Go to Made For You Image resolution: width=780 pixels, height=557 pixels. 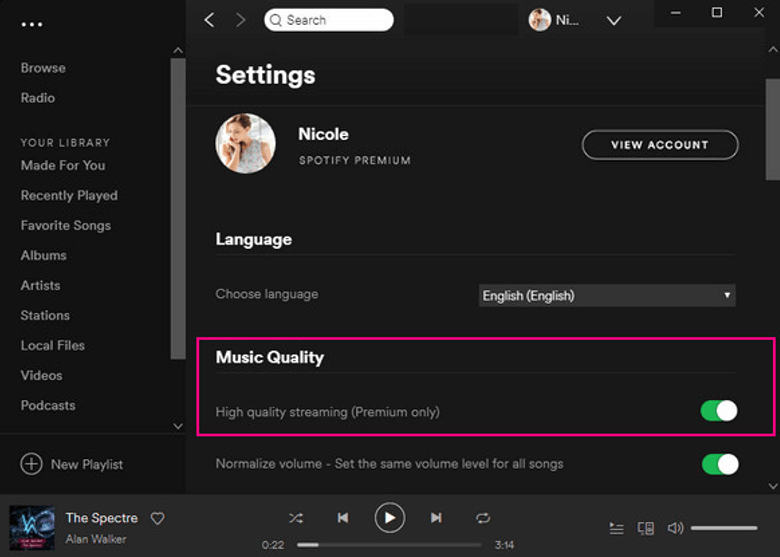[x=63, y=166]
